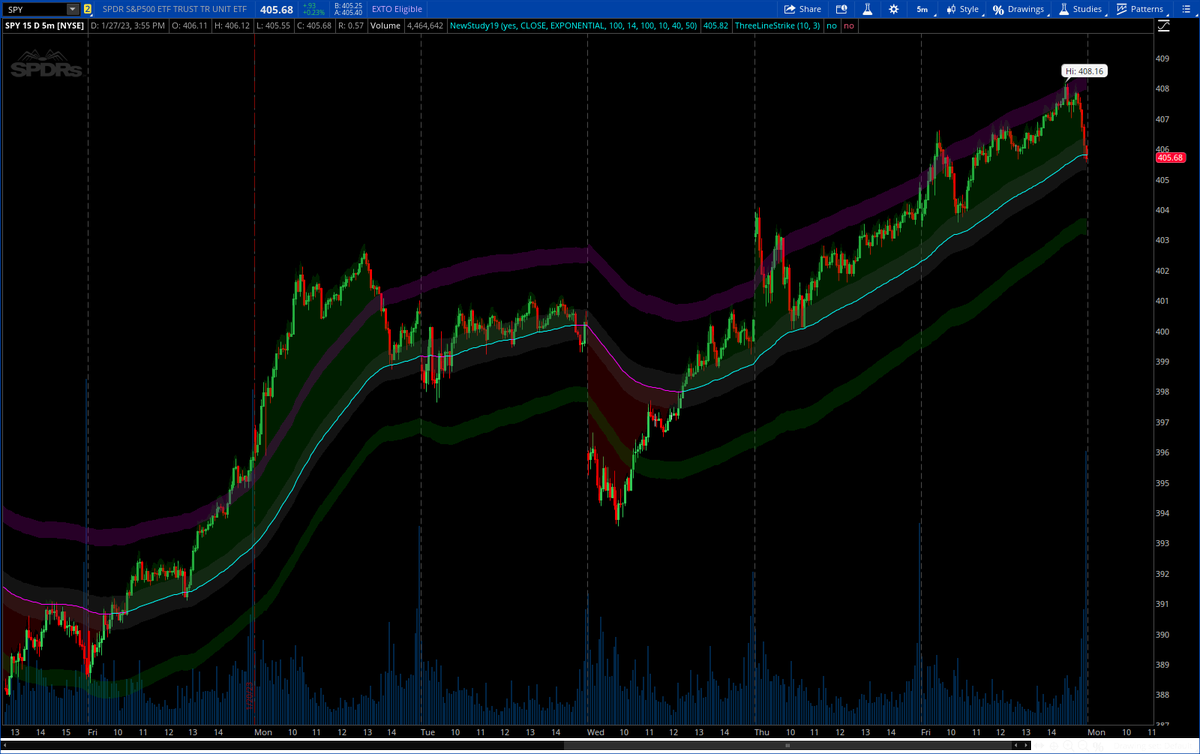Click the Wed label on the time axis
This screenshot has height=754, width=1200.
(595, 732)
